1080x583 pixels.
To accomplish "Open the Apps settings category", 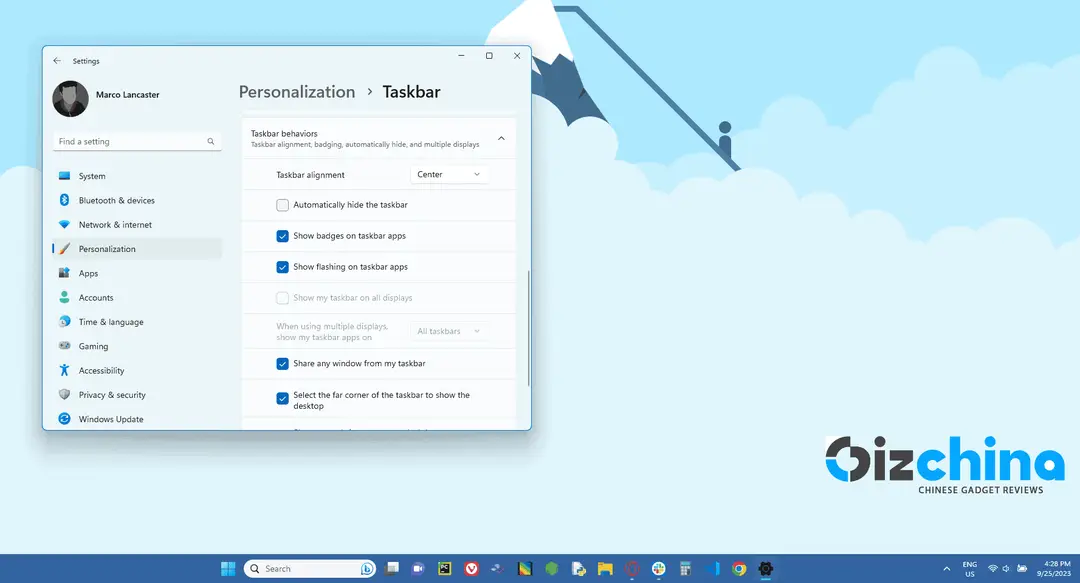I will (137, 273).
